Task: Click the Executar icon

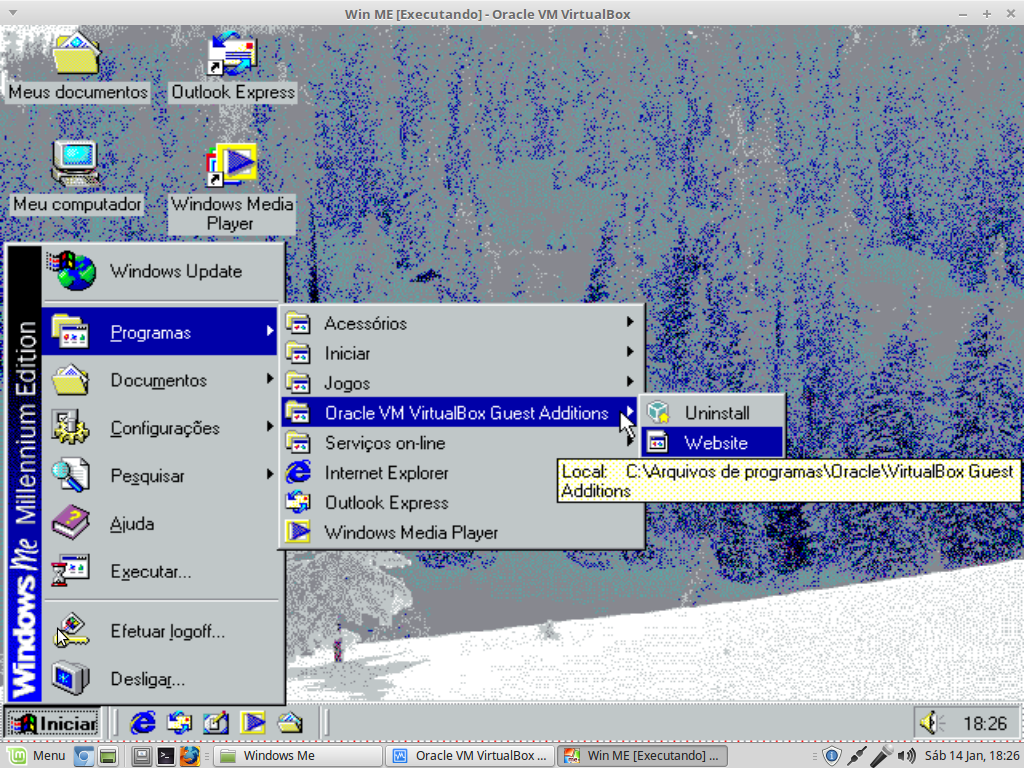Action: click(x=70, y=571)
